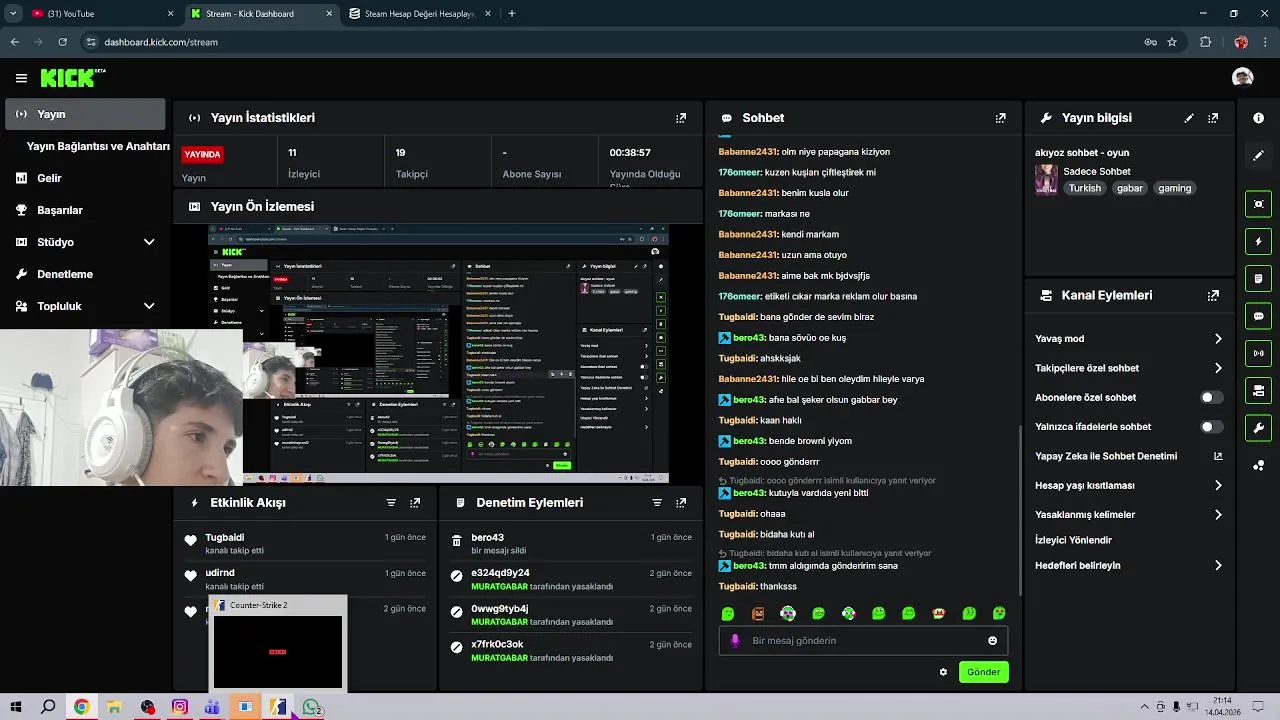Image resolution: width=1280 pixels, height=720 pixels.
Task: Open info icon in right sidebar
Action: tap(1258, 118)
